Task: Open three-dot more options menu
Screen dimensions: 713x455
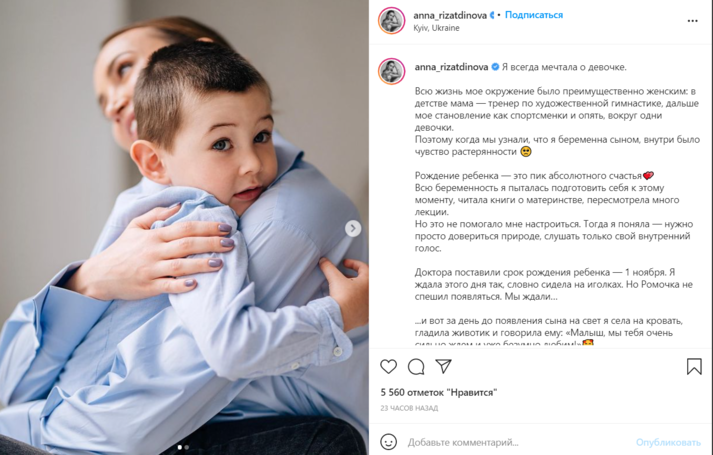Action: click(x=692, y=21)
